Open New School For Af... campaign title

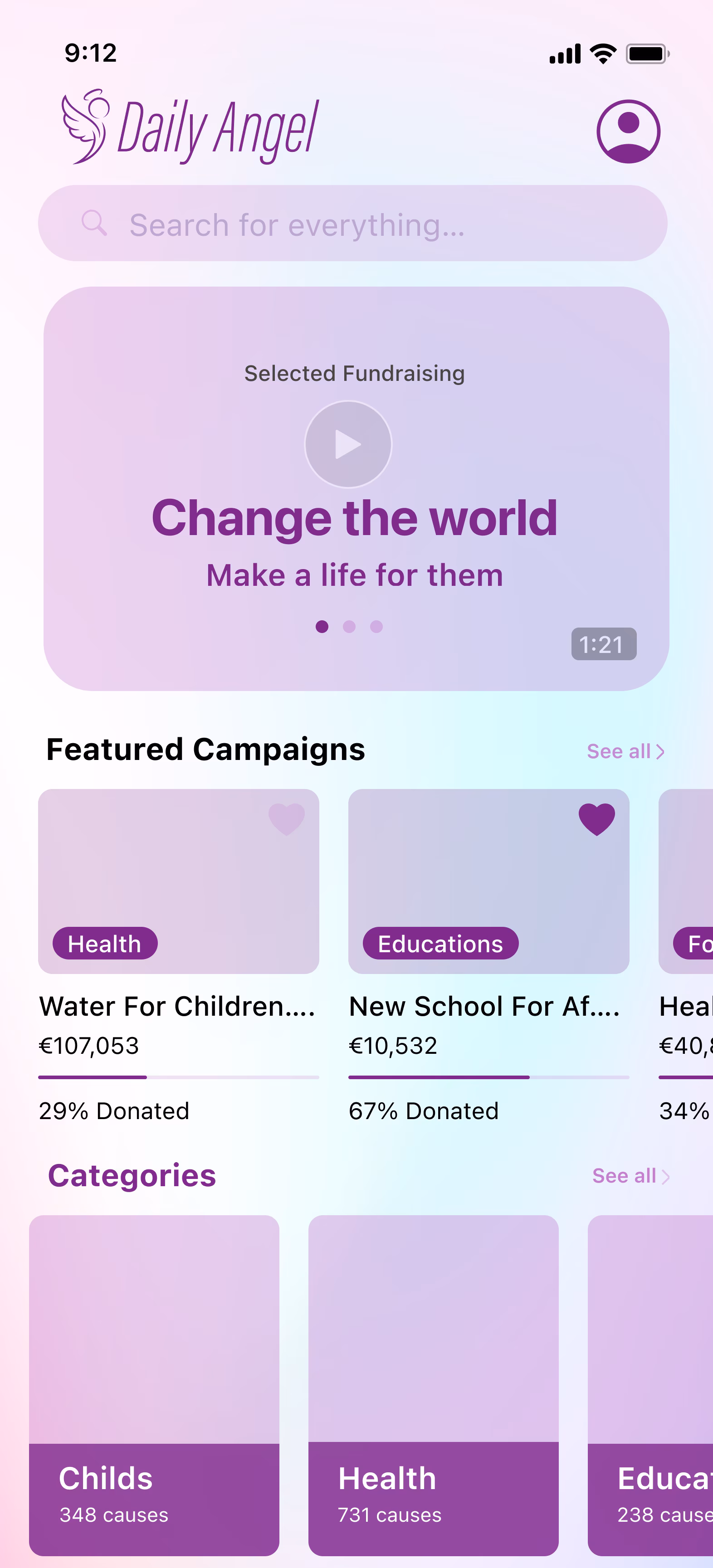click(x=484, y=1006)
